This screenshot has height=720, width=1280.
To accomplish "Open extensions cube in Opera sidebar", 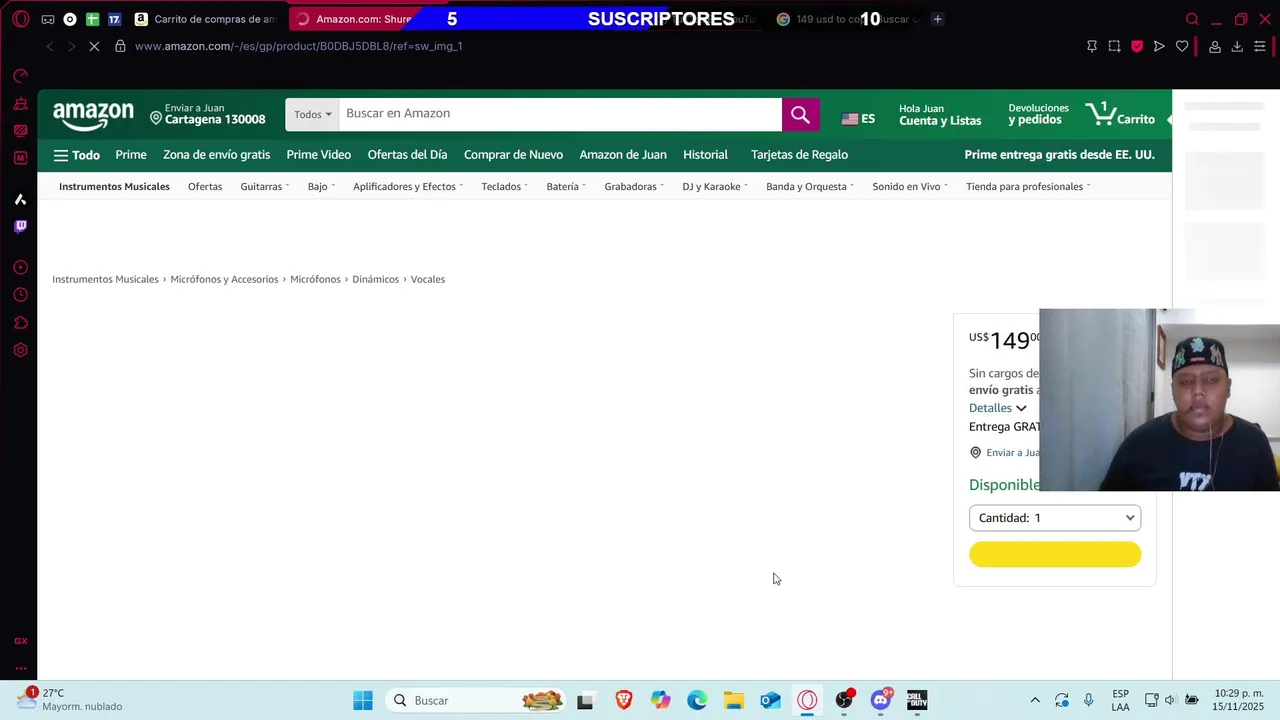I will tap(20, 322).
